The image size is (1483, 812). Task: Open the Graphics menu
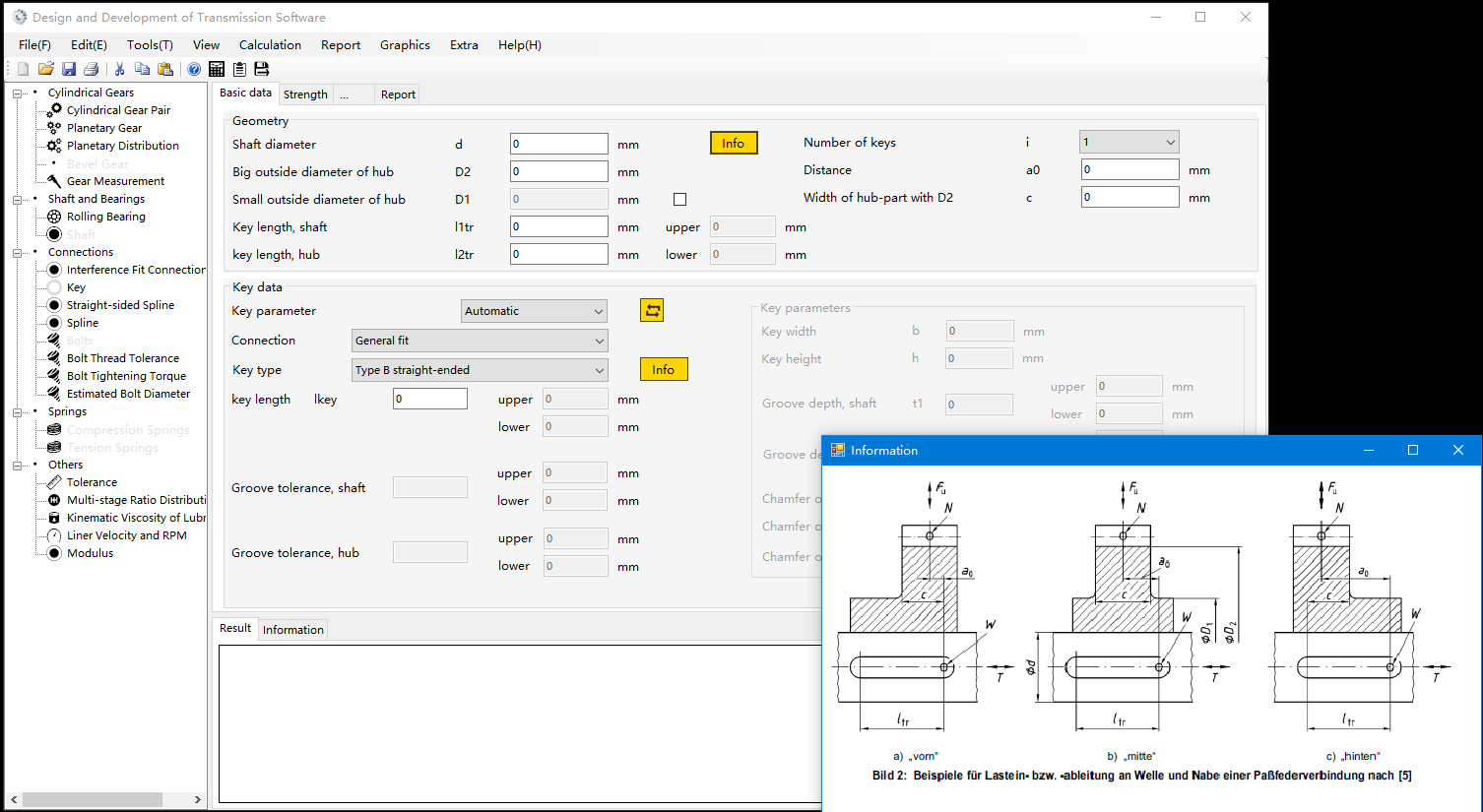tap(405, 44)
